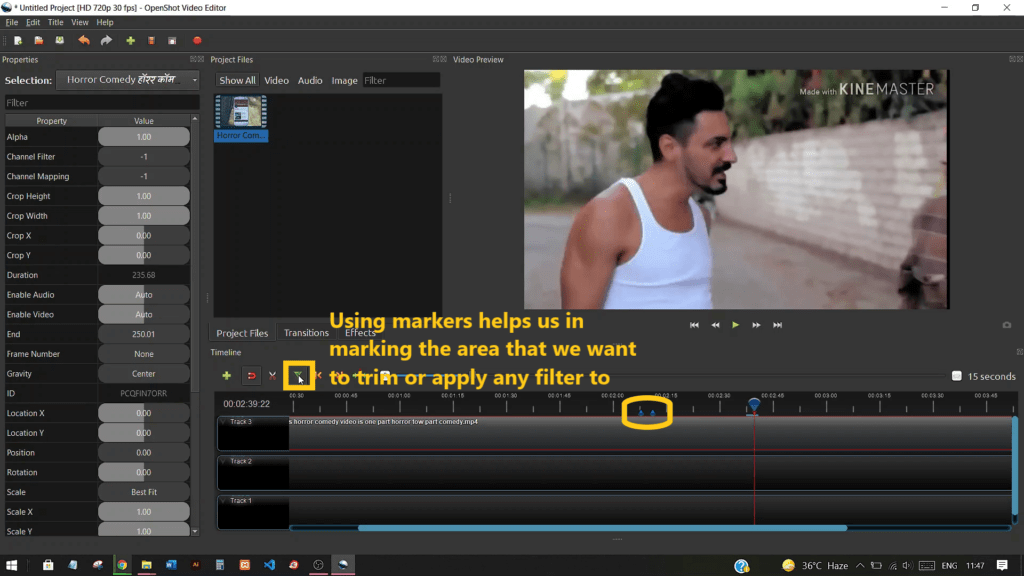
Task: Toggle the 15 seconds zoom checkbox
Action: [x=956, y=375]
